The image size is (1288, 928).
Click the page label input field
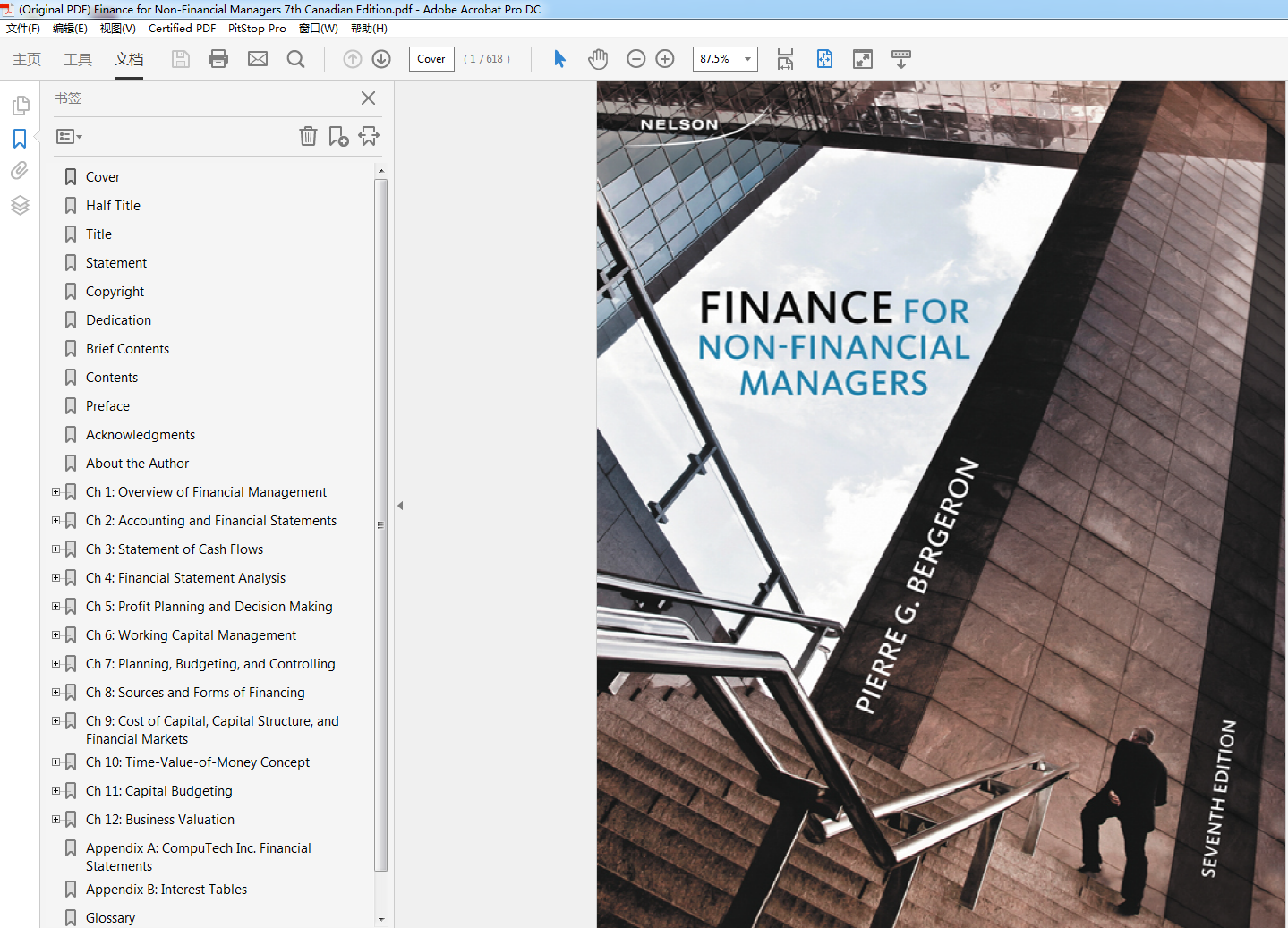(x=431, y=59)
